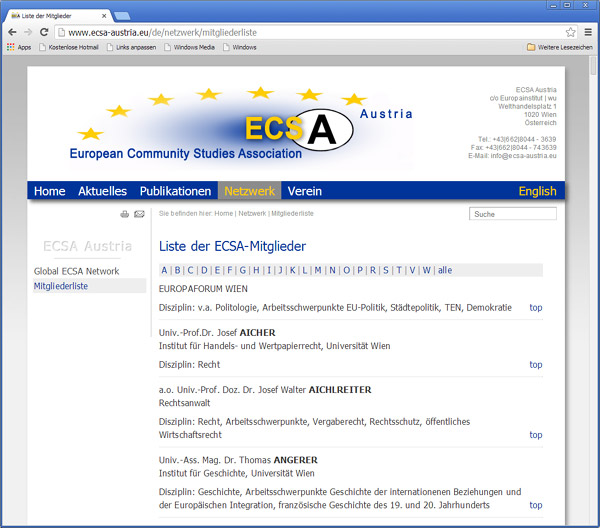Click the print page icon
Image resolution: width=600 pixels, height=528 pixels.
(125, 214)
